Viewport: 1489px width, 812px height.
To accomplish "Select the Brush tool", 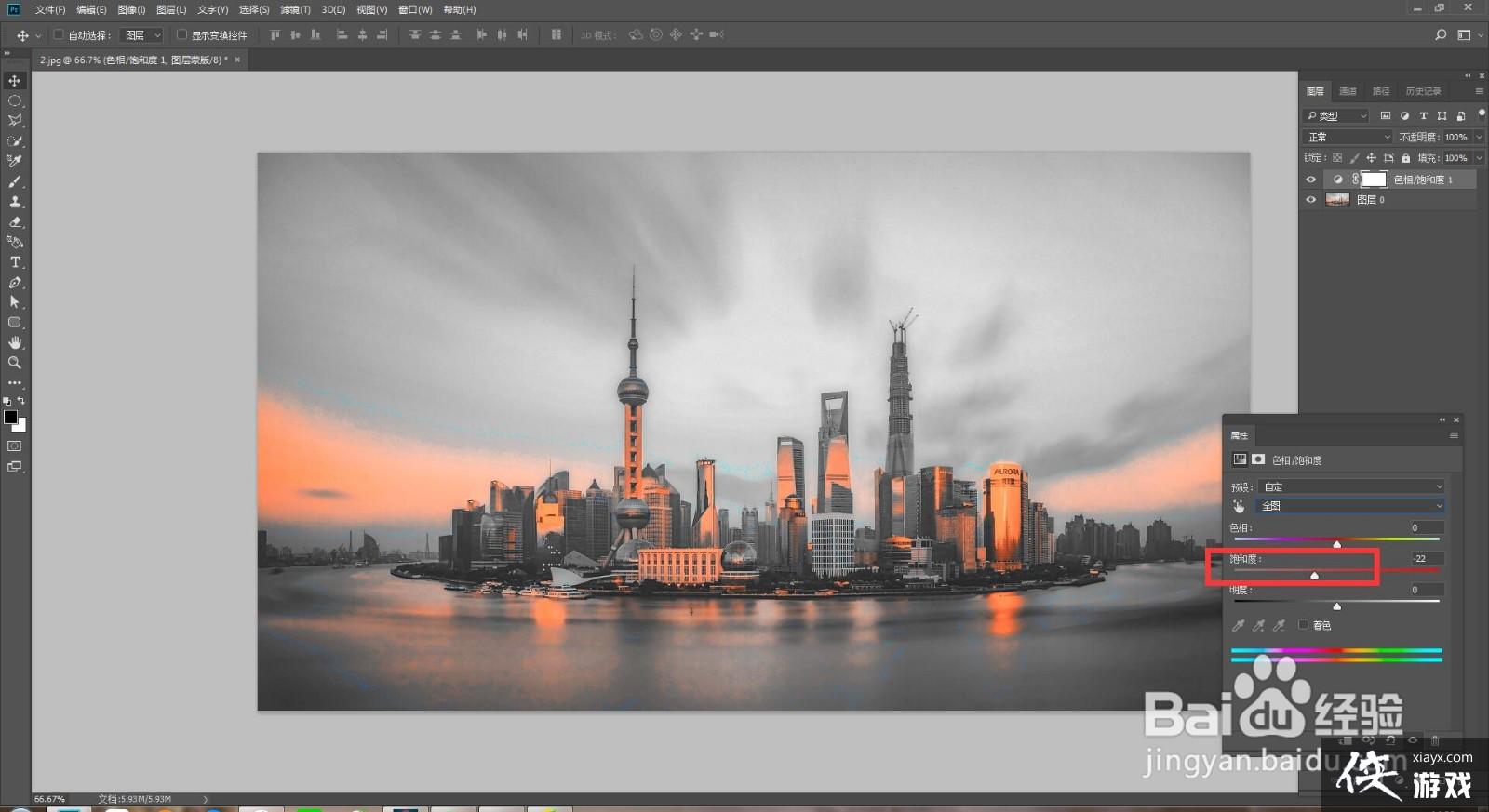I will coord(15,181).
